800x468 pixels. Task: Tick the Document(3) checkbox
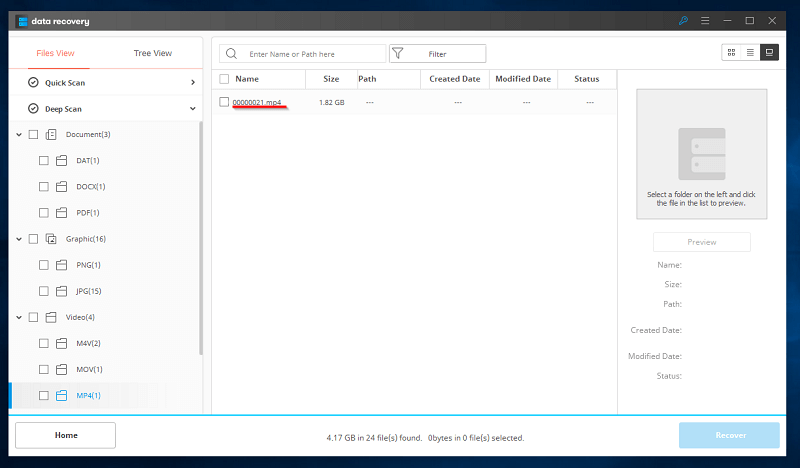pos(33,135)
